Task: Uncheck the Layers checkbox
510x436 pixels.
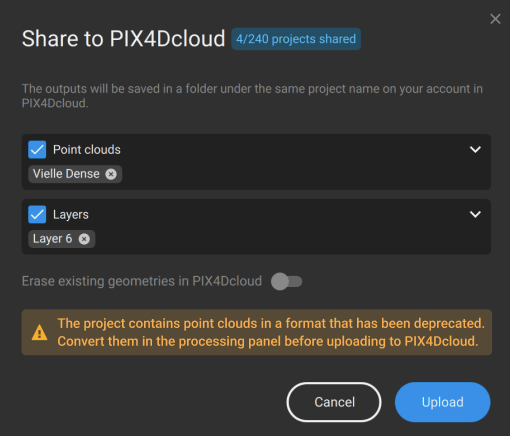Action: (x=37, y=214)
